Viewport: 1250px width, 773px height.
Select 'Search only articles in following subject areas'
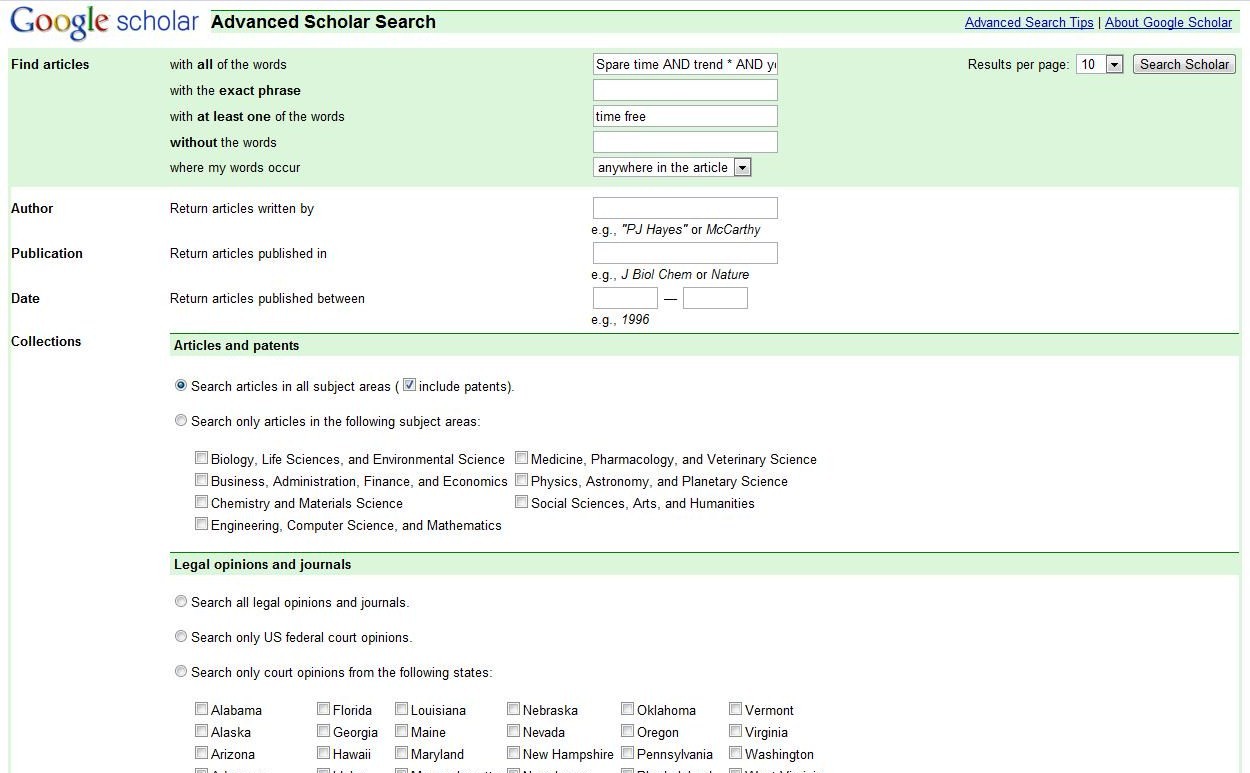click(181, 420)
